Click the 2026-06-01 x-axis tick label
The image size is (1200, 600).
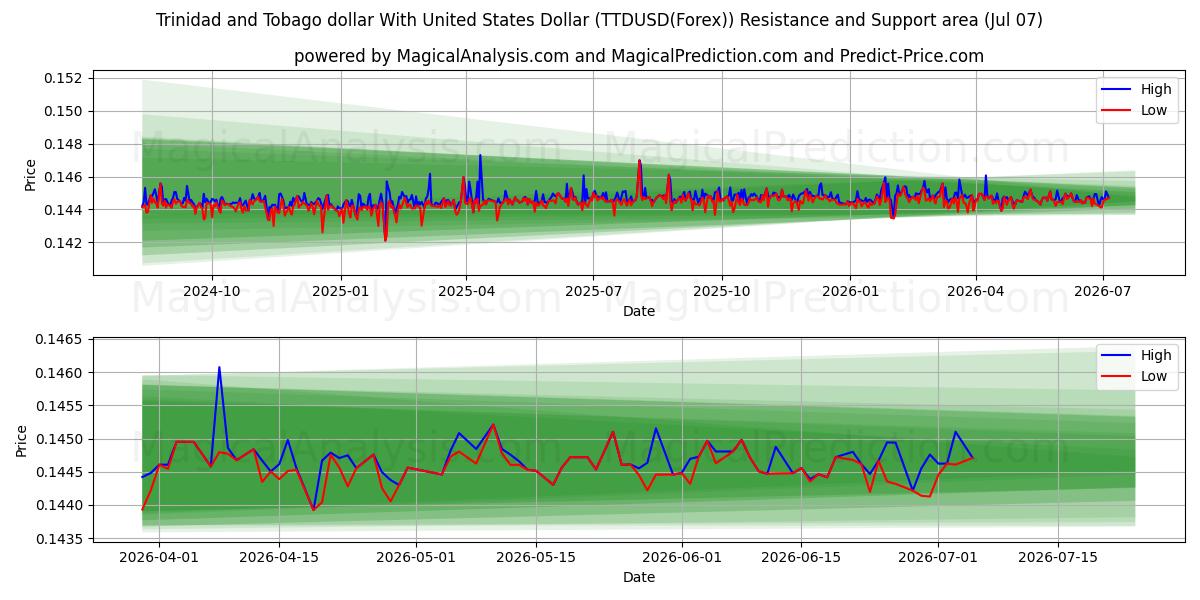pyautogui.click(x=682, y=557)
